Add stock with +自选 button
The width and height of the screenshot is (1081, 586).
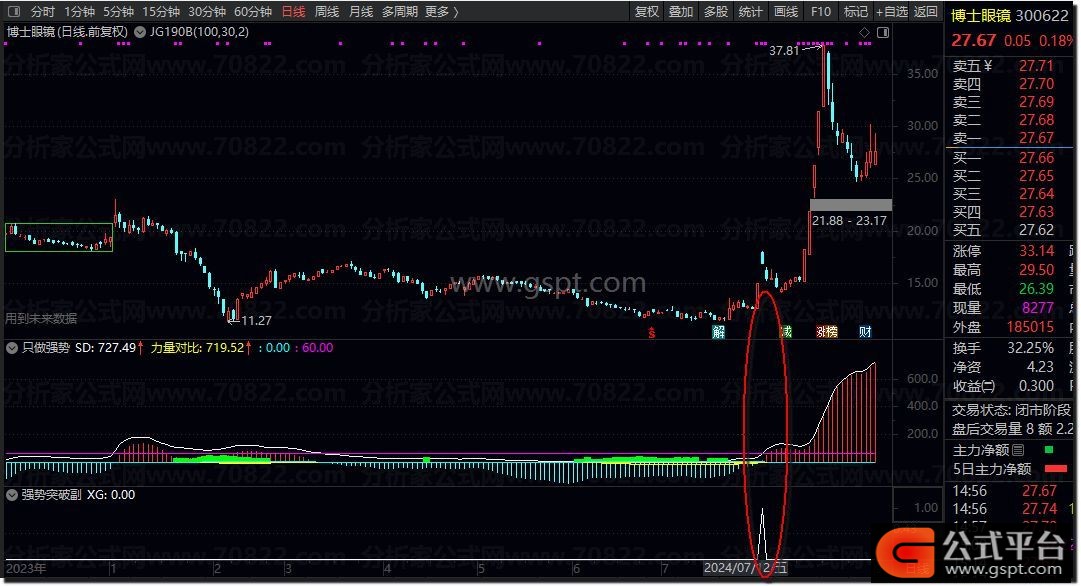pyautogui.click(x=892, y=12)
